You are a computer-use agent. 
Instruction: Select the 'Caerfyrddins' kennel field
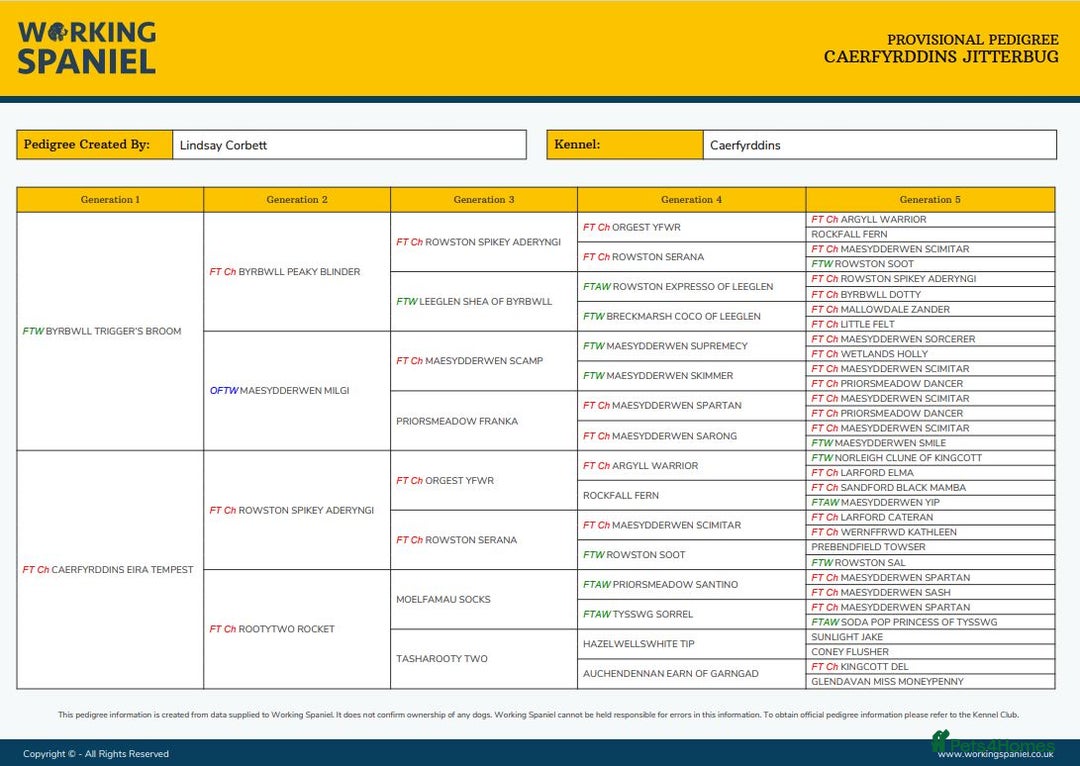(880, 145)
